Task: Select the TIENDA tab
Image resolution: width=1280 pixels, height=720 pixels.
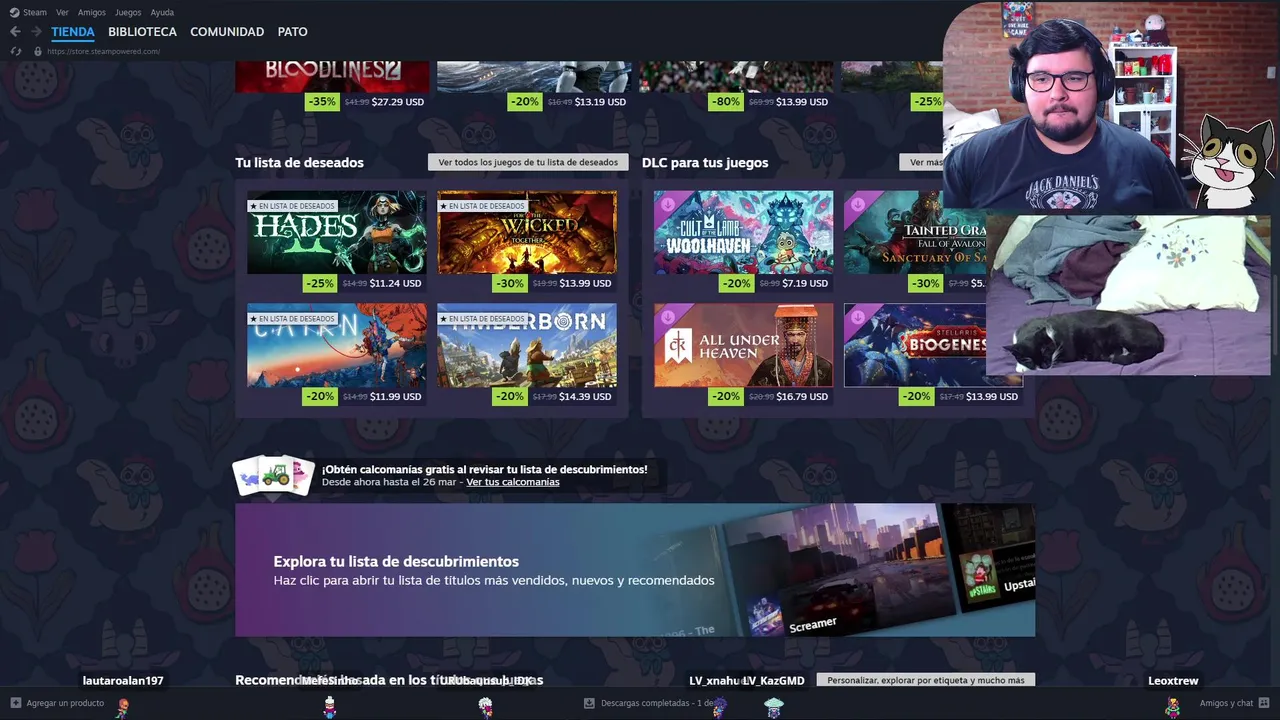Action: pyautogui.click(x=73, y=32)
